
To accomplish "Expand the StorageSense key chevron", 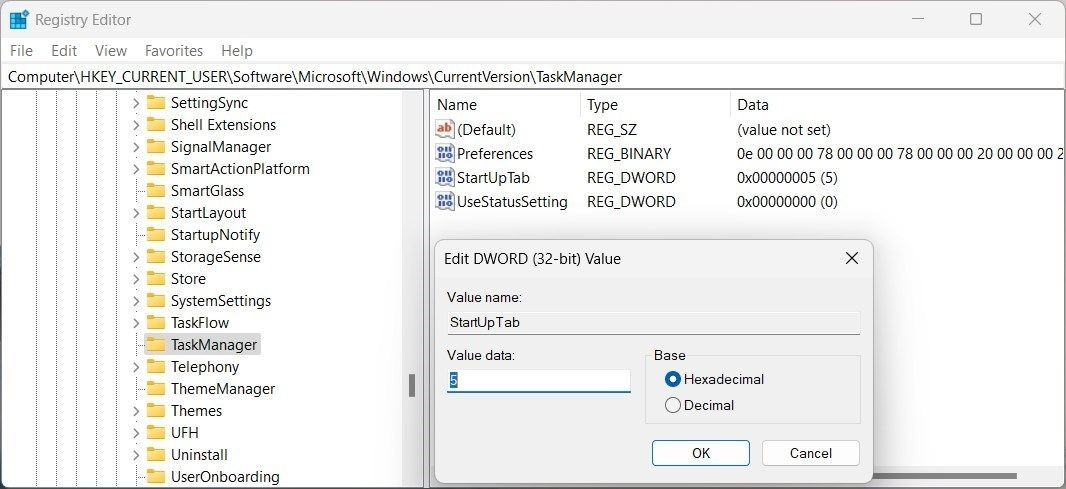I will click(136, 257).
